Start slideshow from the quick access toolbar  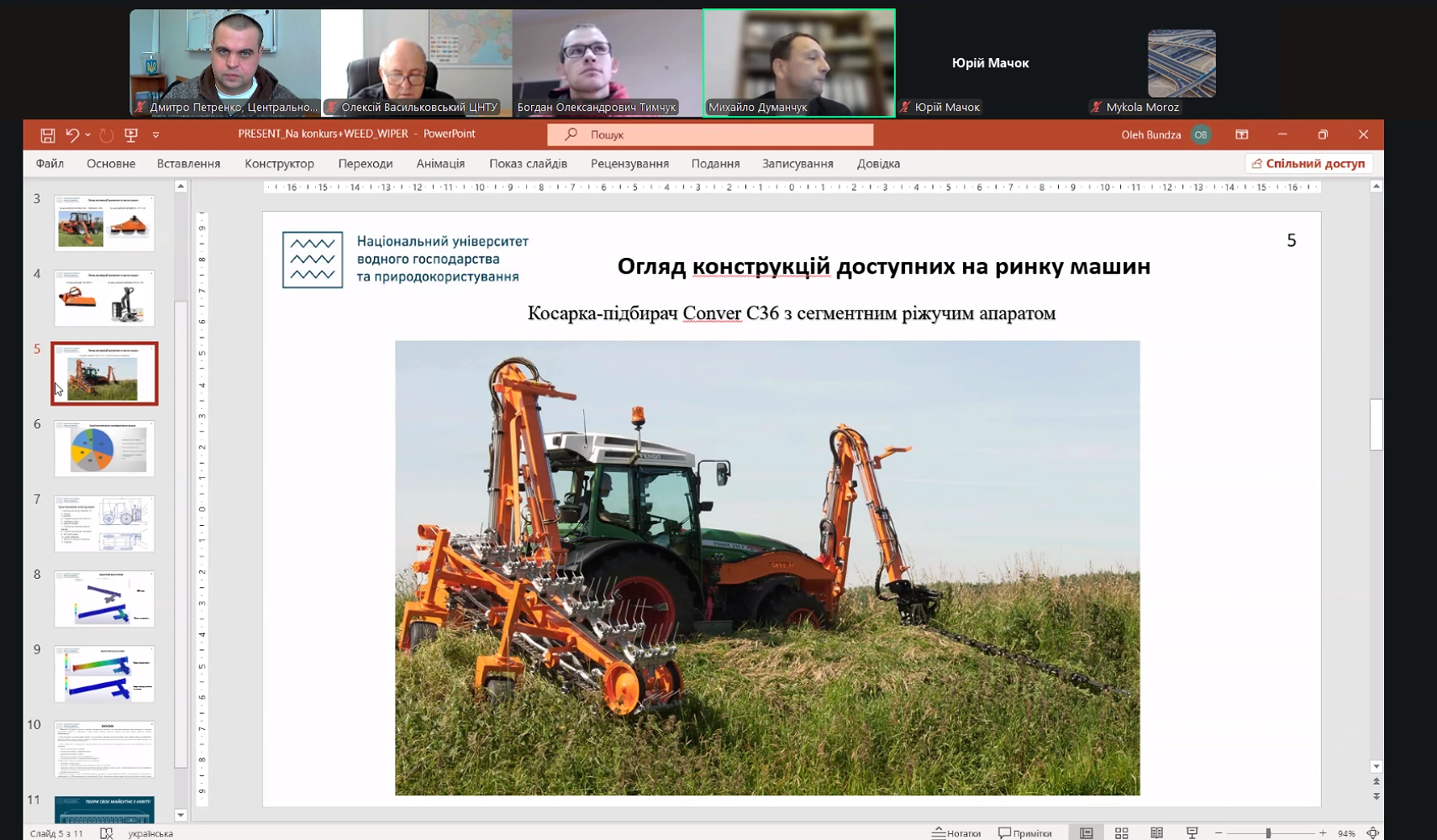pos(131,135)
